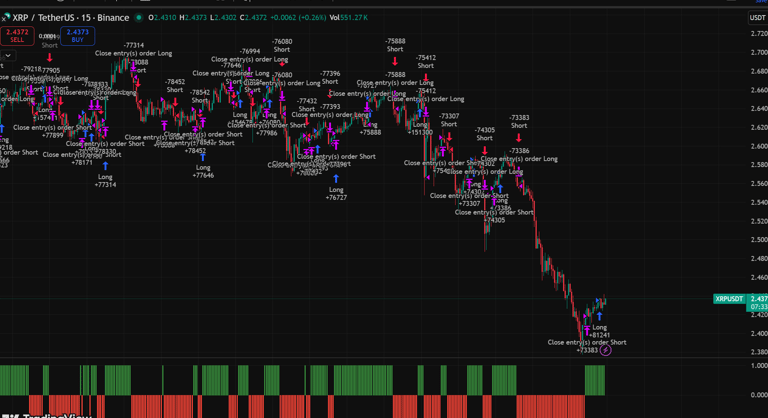Viewport: 768px width, 418px height.
Task: Click the blue arrow above Long +81241
Action: [600, 317]
